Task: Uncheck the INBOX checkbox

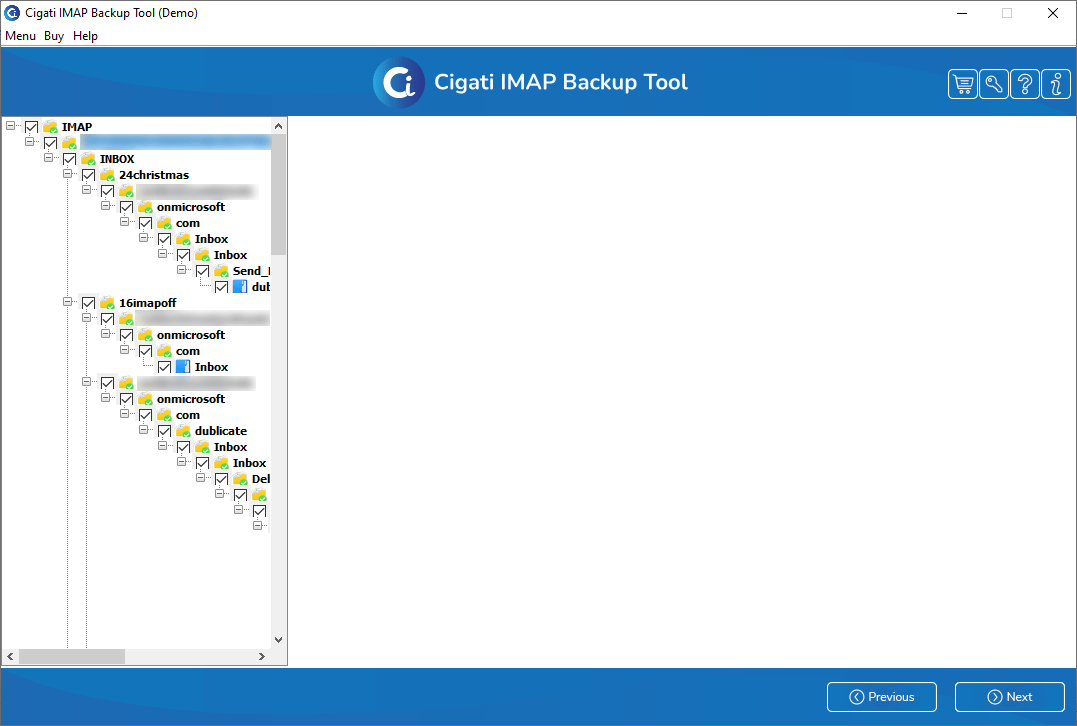Action: pos(69,159)
